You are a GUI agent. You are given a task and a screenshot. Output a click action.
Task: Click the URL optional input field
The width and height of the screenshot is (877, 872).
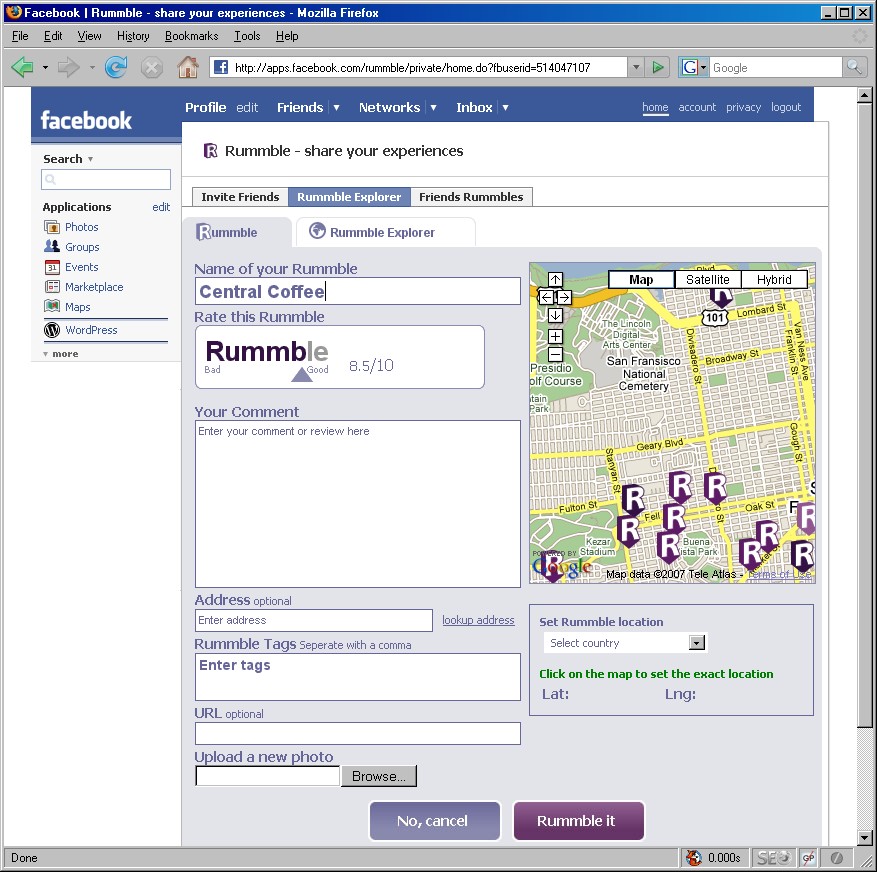click(x=357, y=733)
